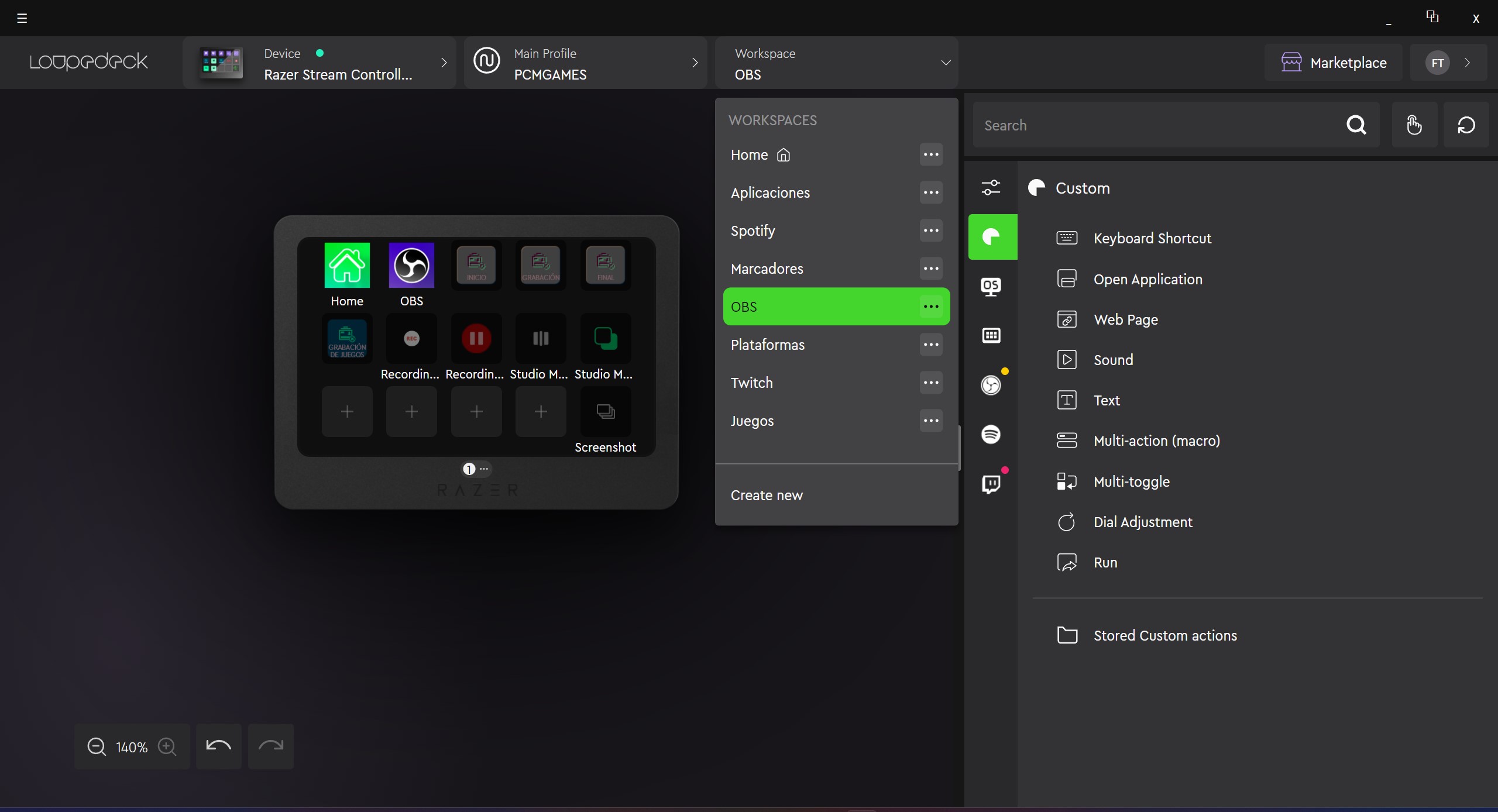Viewport: 1498px width, 812px height.
Task: Expand the OBS workspace dropdown menu
Action: coord(944,63)
